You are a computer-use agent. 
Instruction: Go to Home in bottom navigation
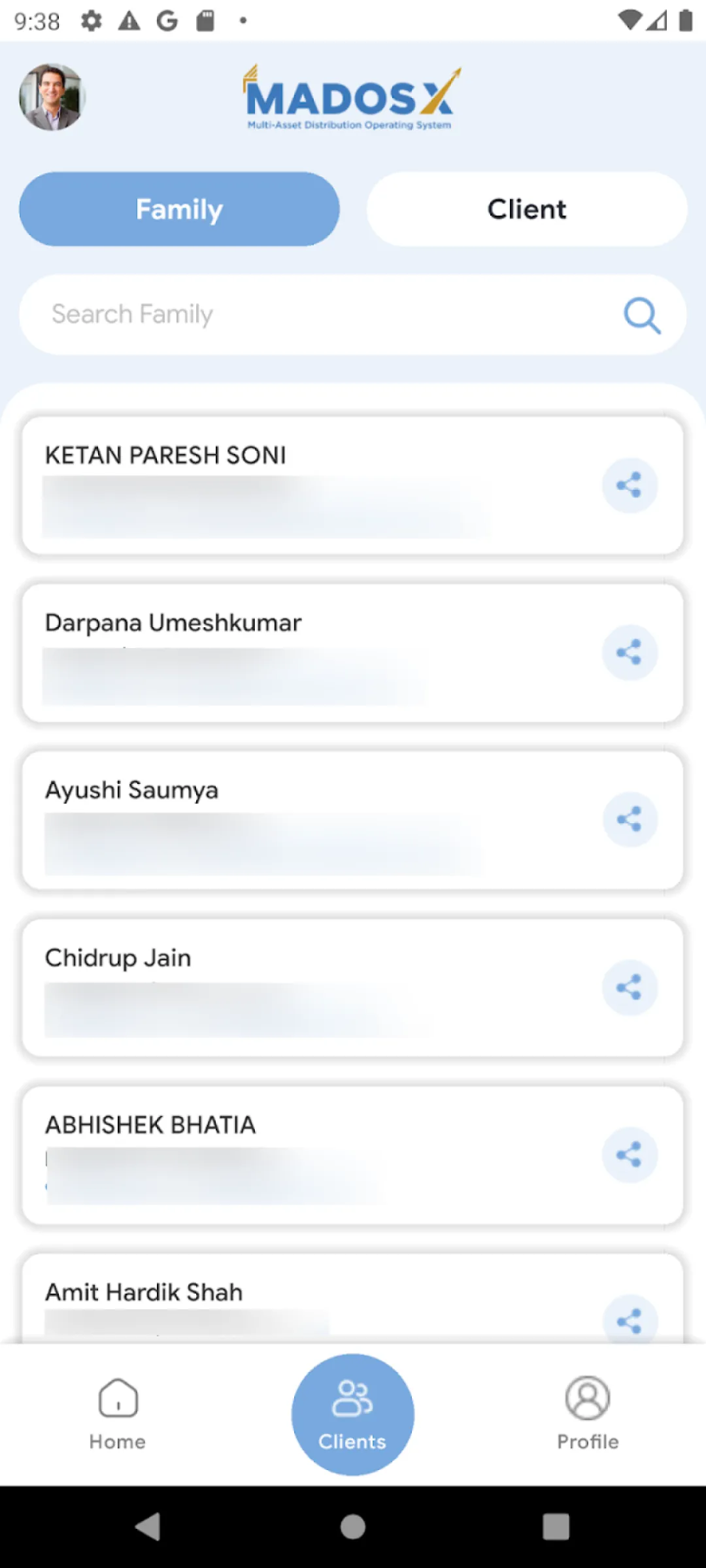118,1414
